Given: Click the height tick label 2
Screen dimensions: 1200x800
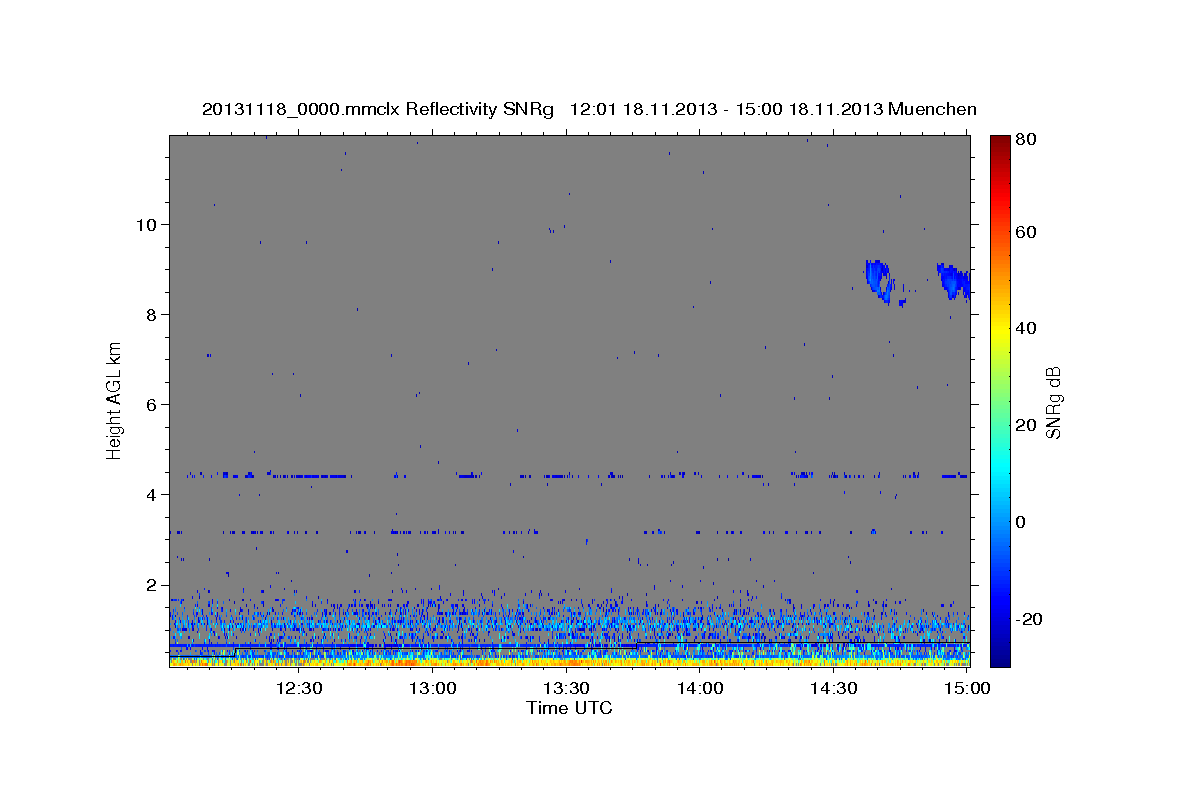Looking at the screenshot, I should 150,585.
